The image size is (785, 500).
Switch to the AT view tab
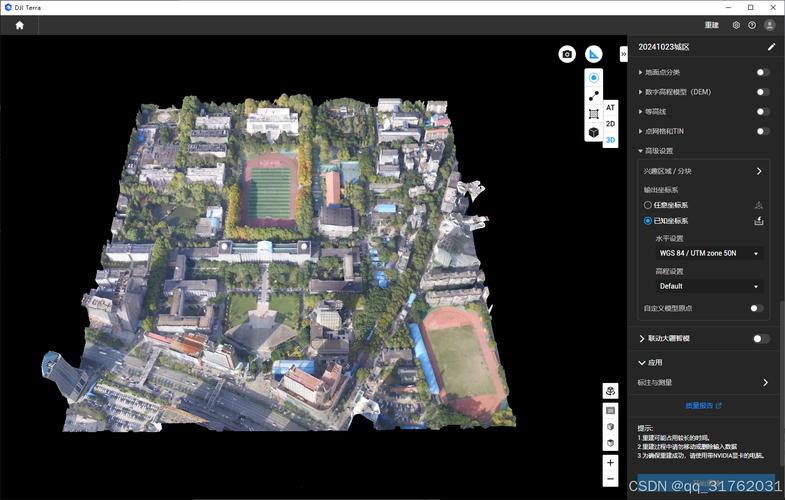(610, 108)
